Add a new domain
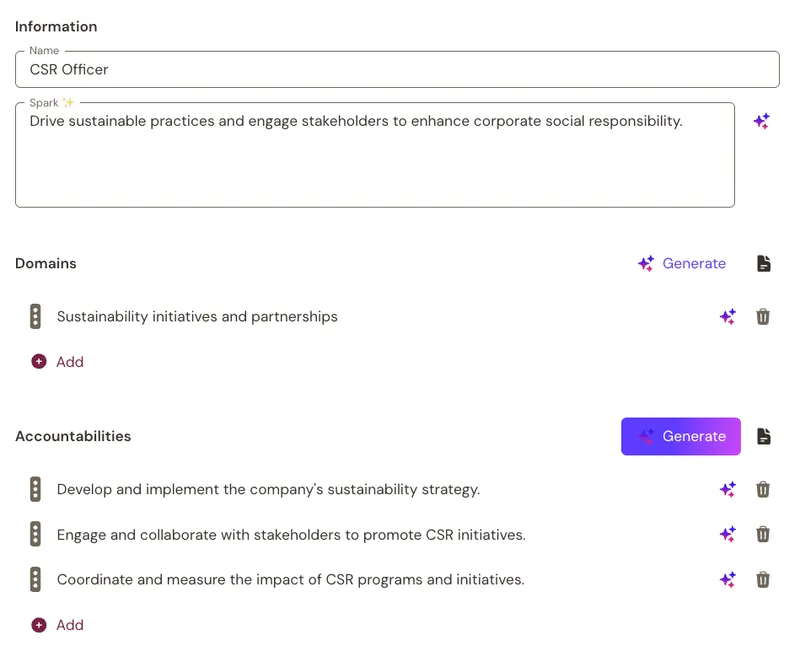 click(57, 362)
